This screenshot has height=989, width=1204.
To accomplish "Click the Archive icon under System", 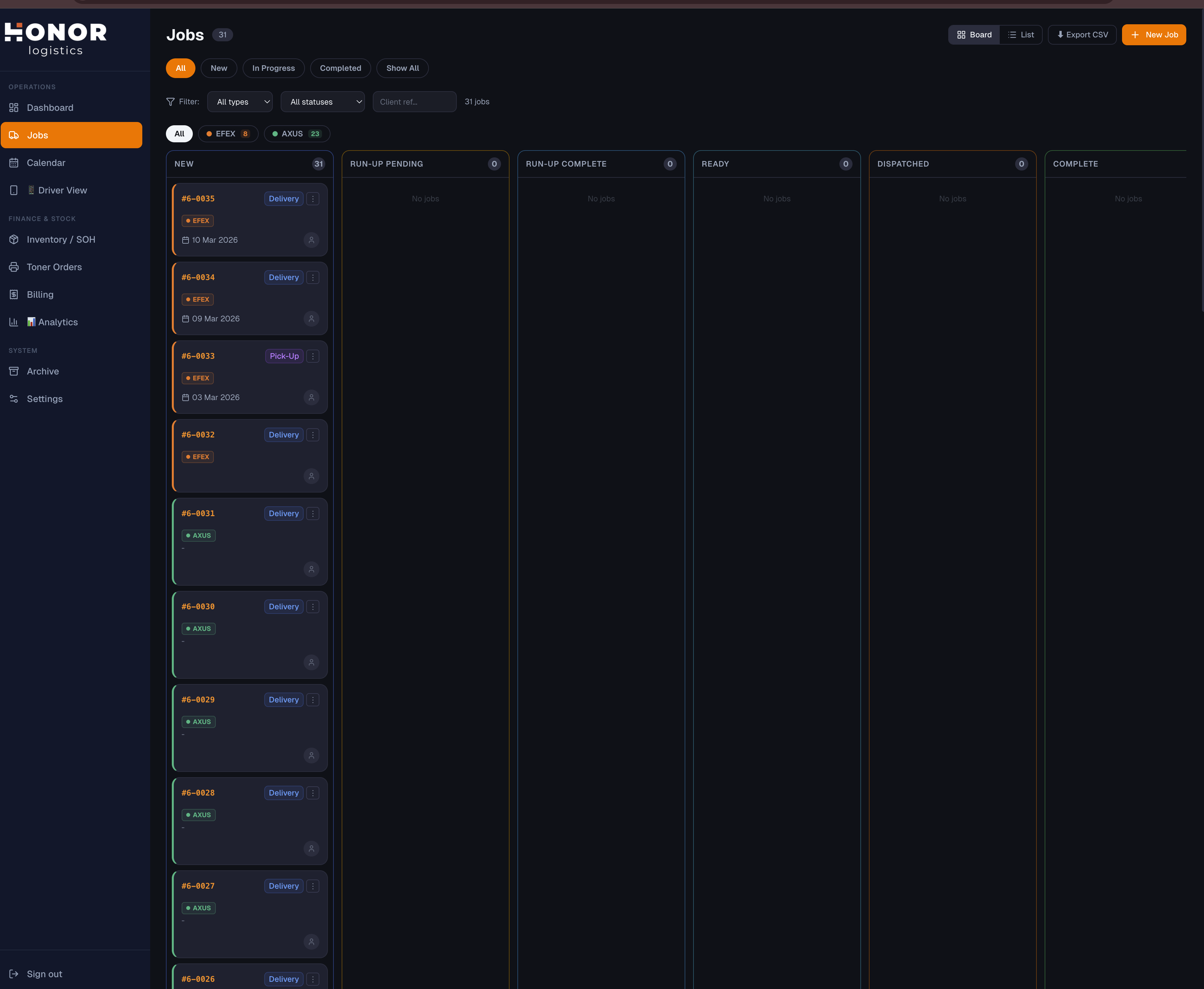I will tap(14, 371).
